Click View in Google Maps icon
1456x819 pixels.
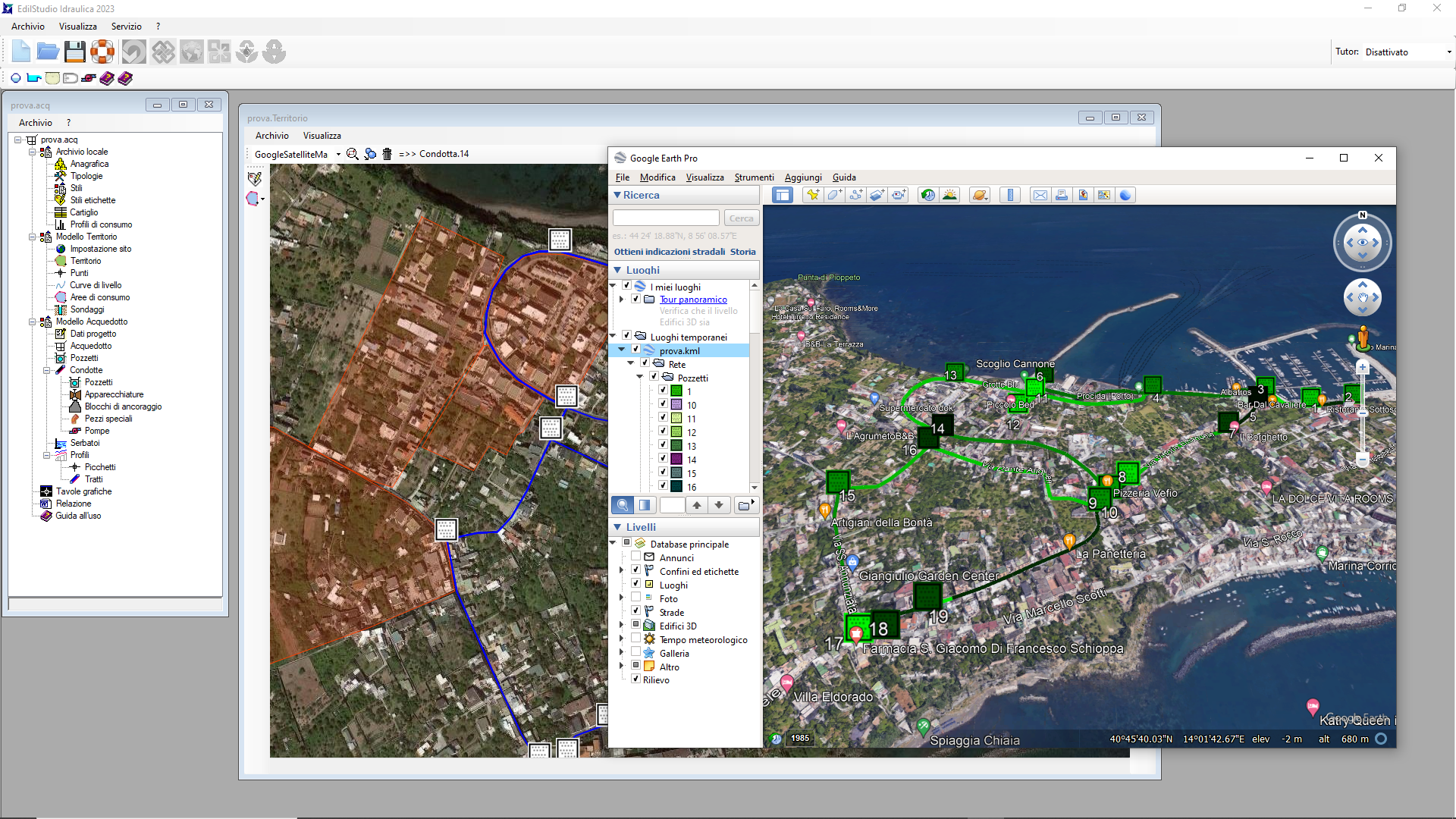[1104, 195]
